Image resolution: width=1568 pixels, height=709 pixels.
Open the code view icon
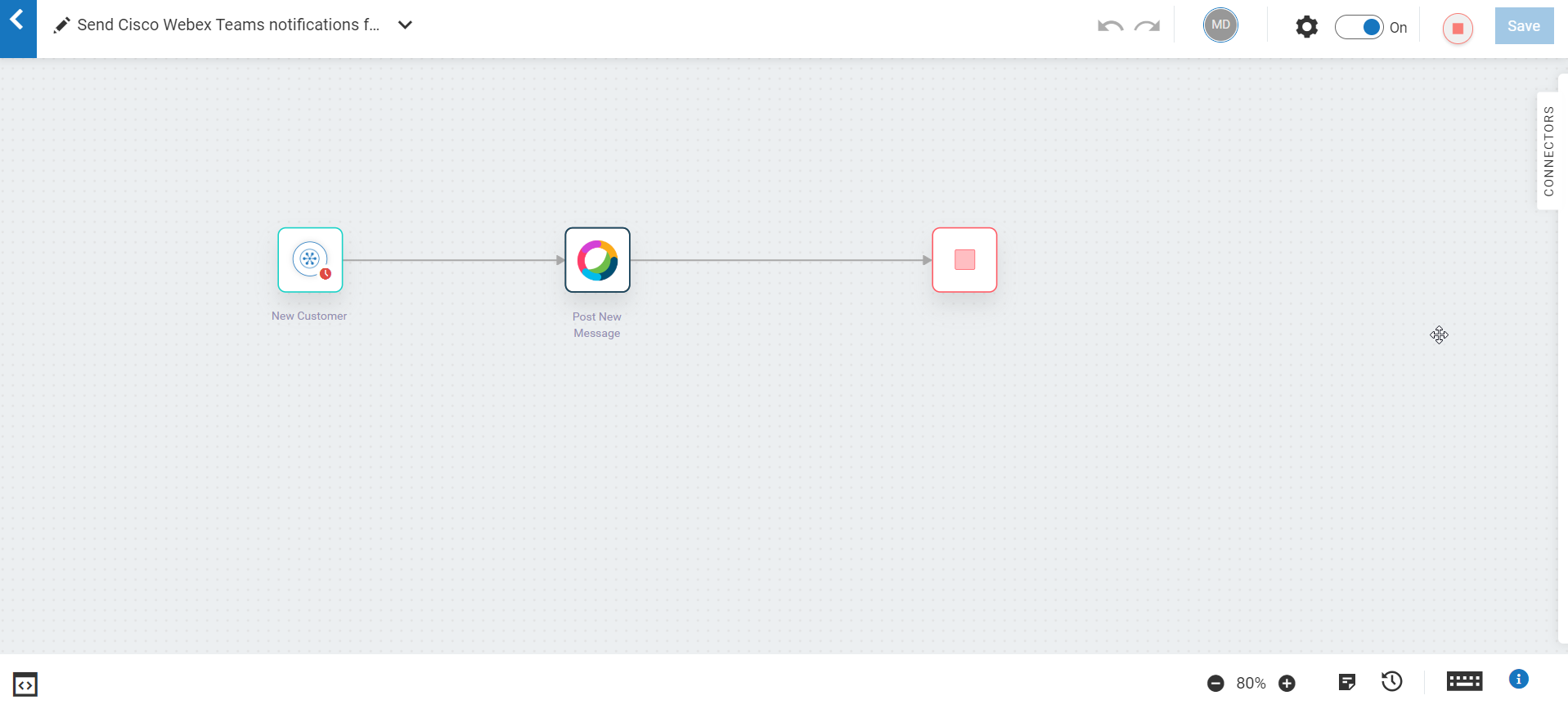pos(25,684)
